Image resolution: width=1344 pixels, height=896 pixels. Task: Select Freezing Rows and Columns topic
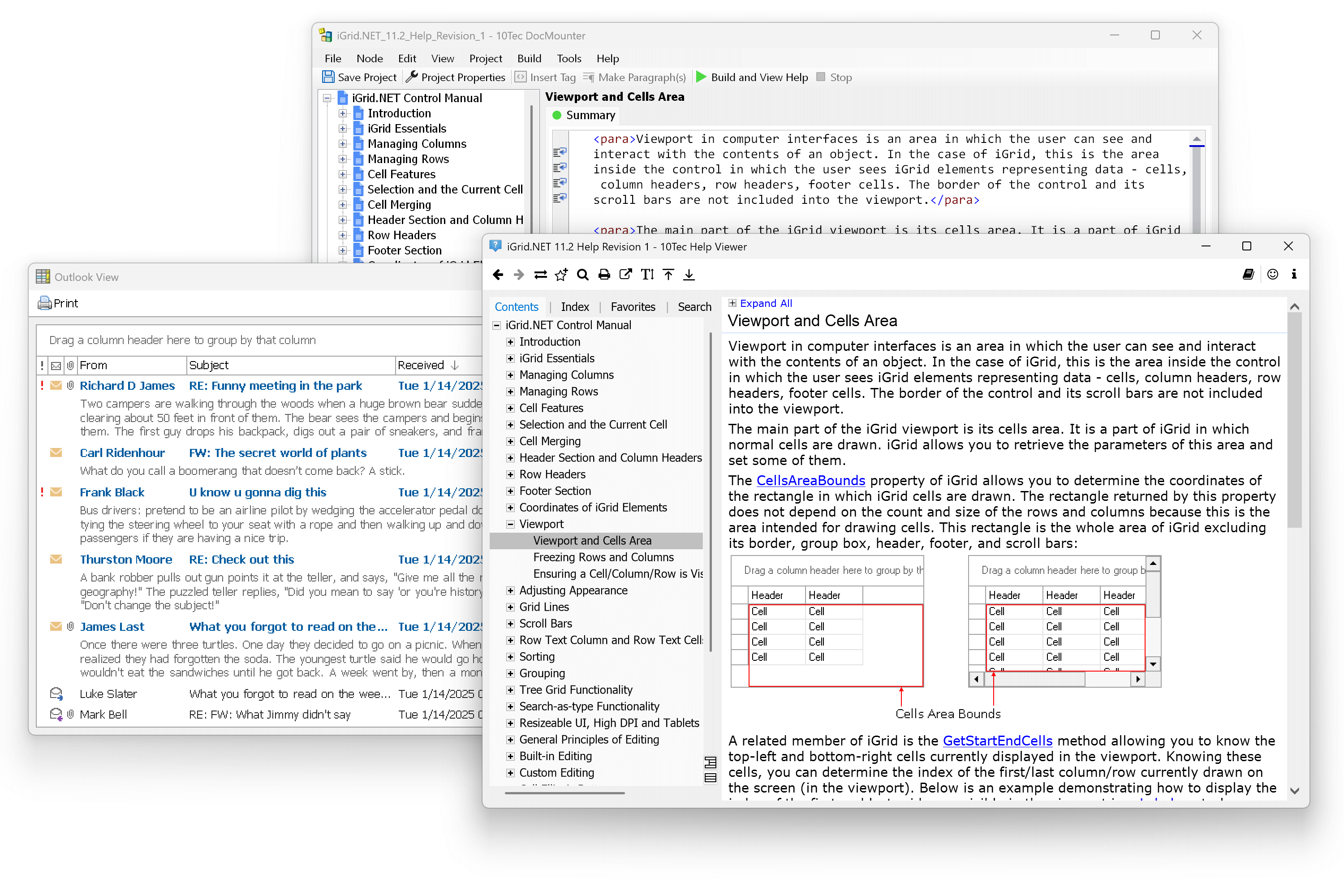pyautogui.click(x=603, y=557)
